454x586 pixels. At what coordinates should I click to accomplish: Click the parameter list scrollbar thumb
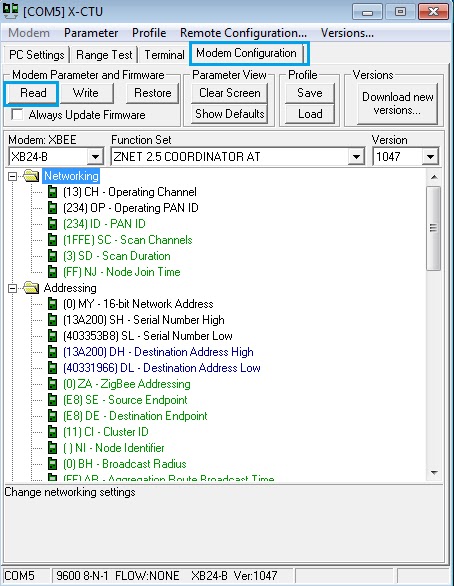pos(434,228)
